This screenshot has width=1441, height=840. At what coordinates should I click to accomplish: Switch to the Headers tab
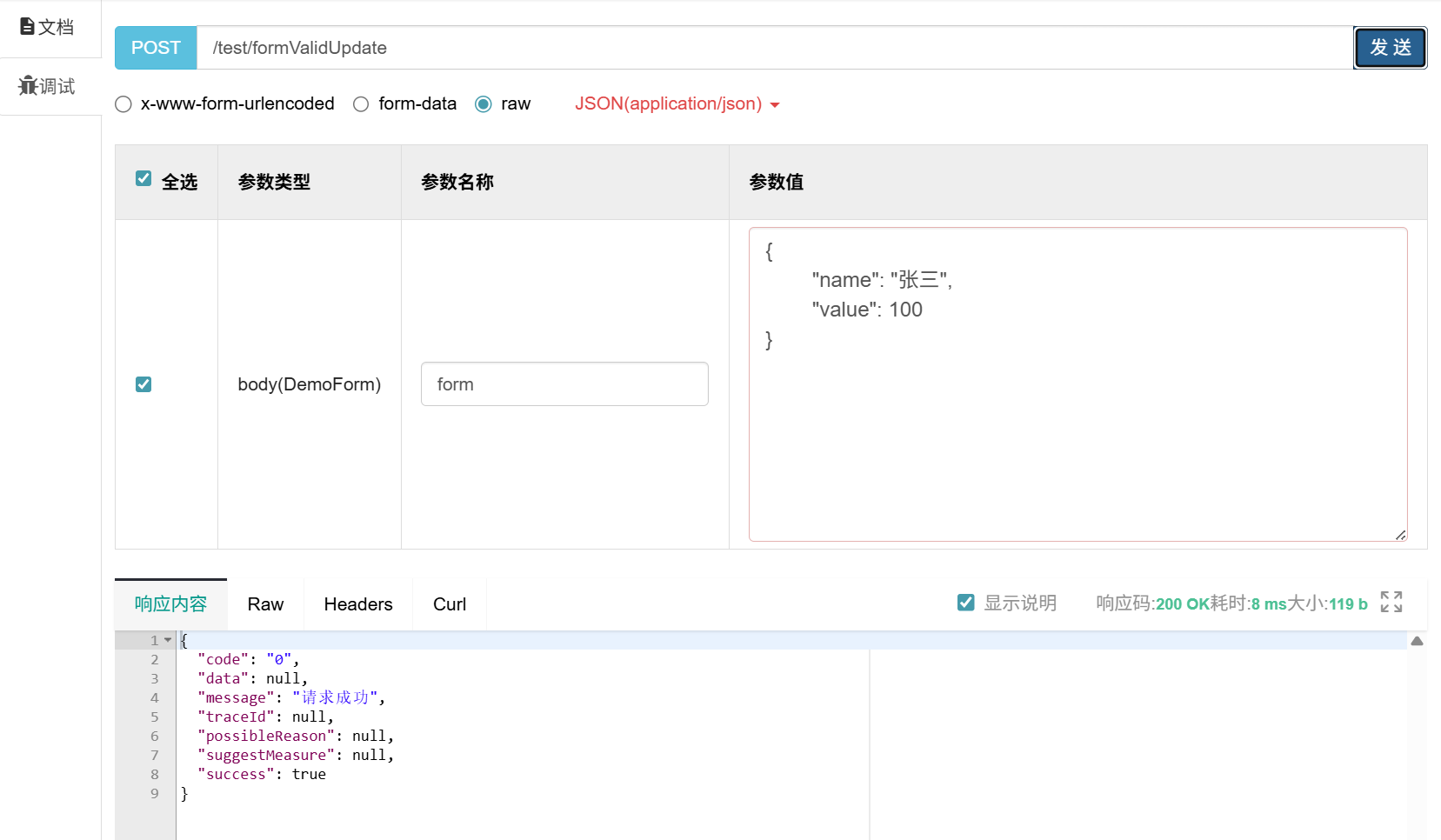[x=357, y=603]
